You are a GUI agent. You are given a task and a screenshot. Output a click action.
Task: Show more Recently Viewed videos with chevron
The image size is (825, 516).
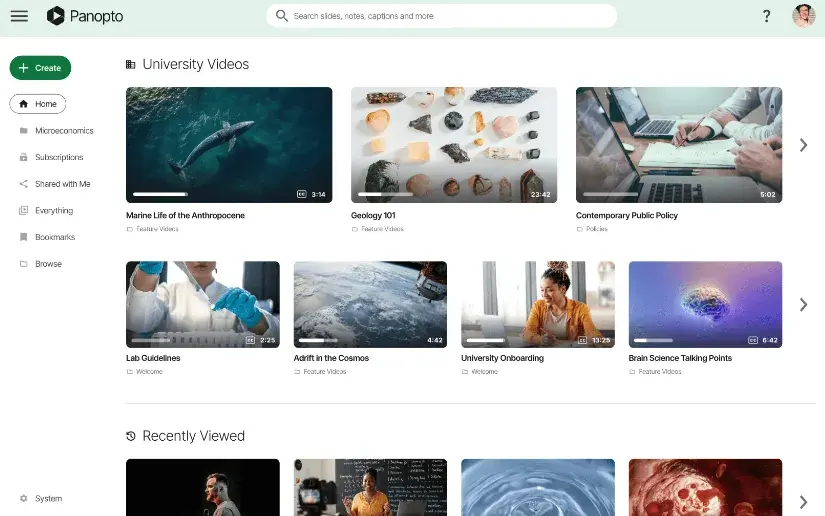tap(803, 502)
